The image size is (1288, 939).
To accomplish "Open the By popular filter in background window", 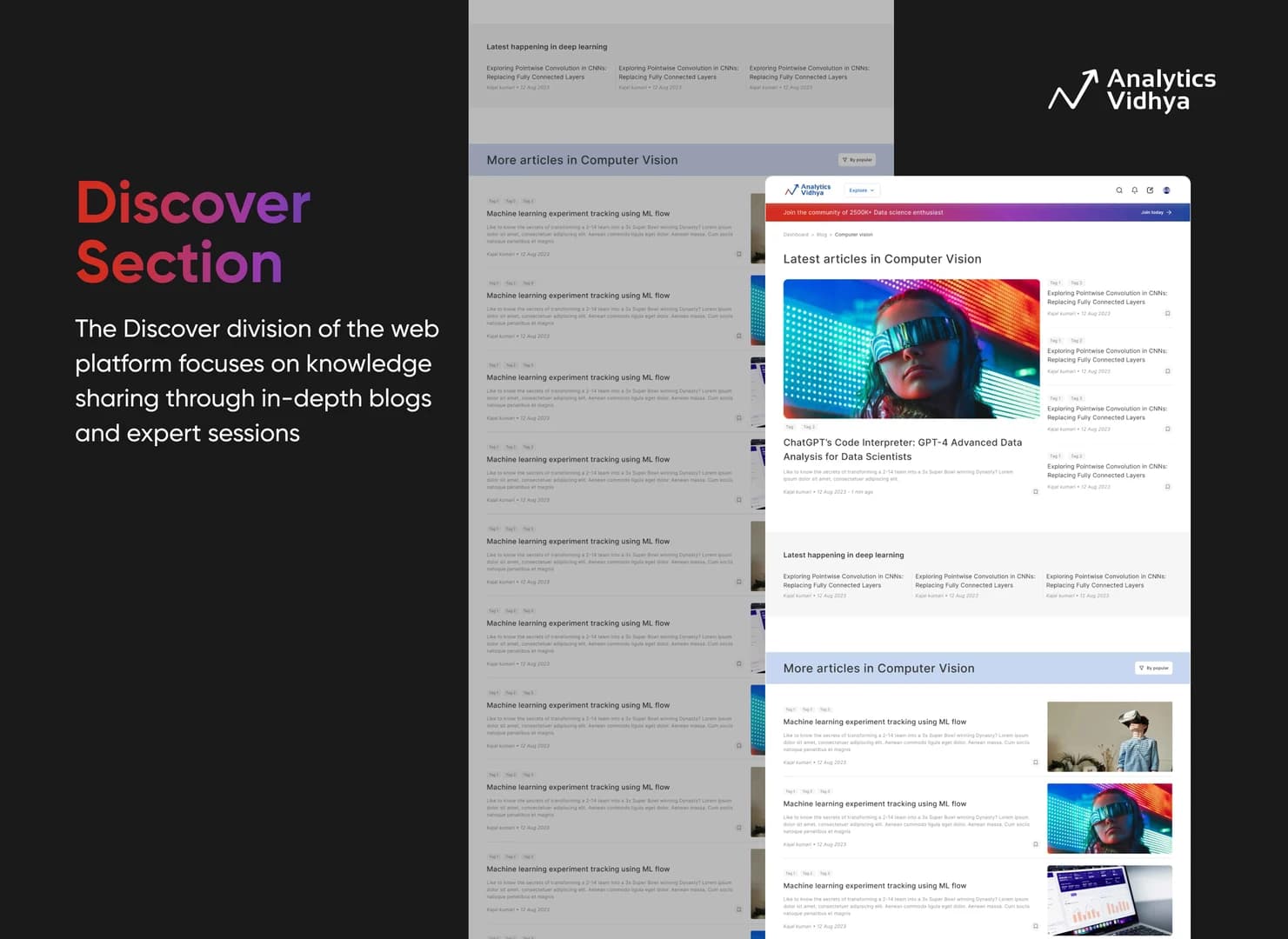I will point(858,160).
